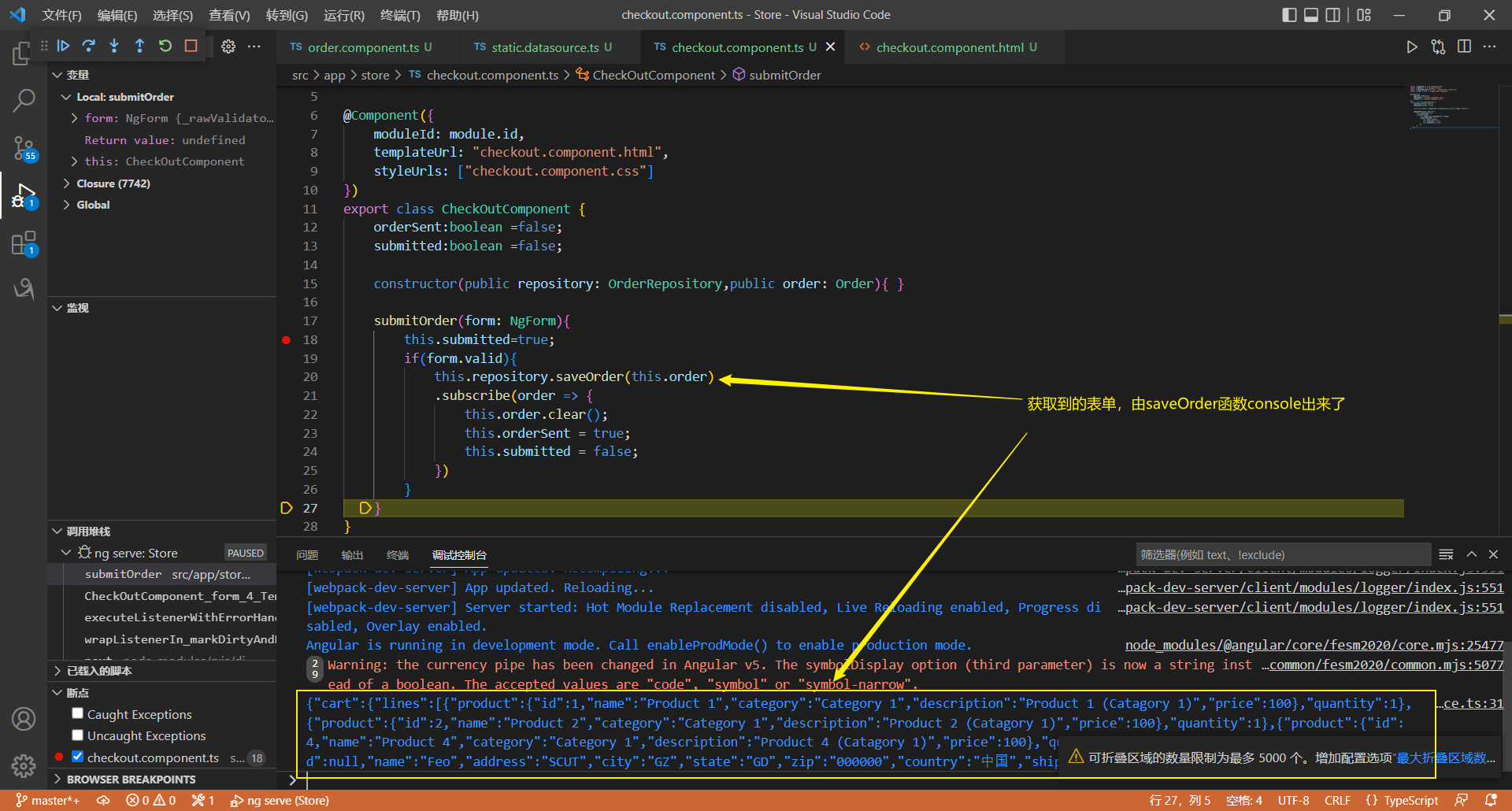Image resolution: width=1512 pixels, height=811 pixels.
Task: Open logger/index.js:551 source link
Action: coord(1314,587)
